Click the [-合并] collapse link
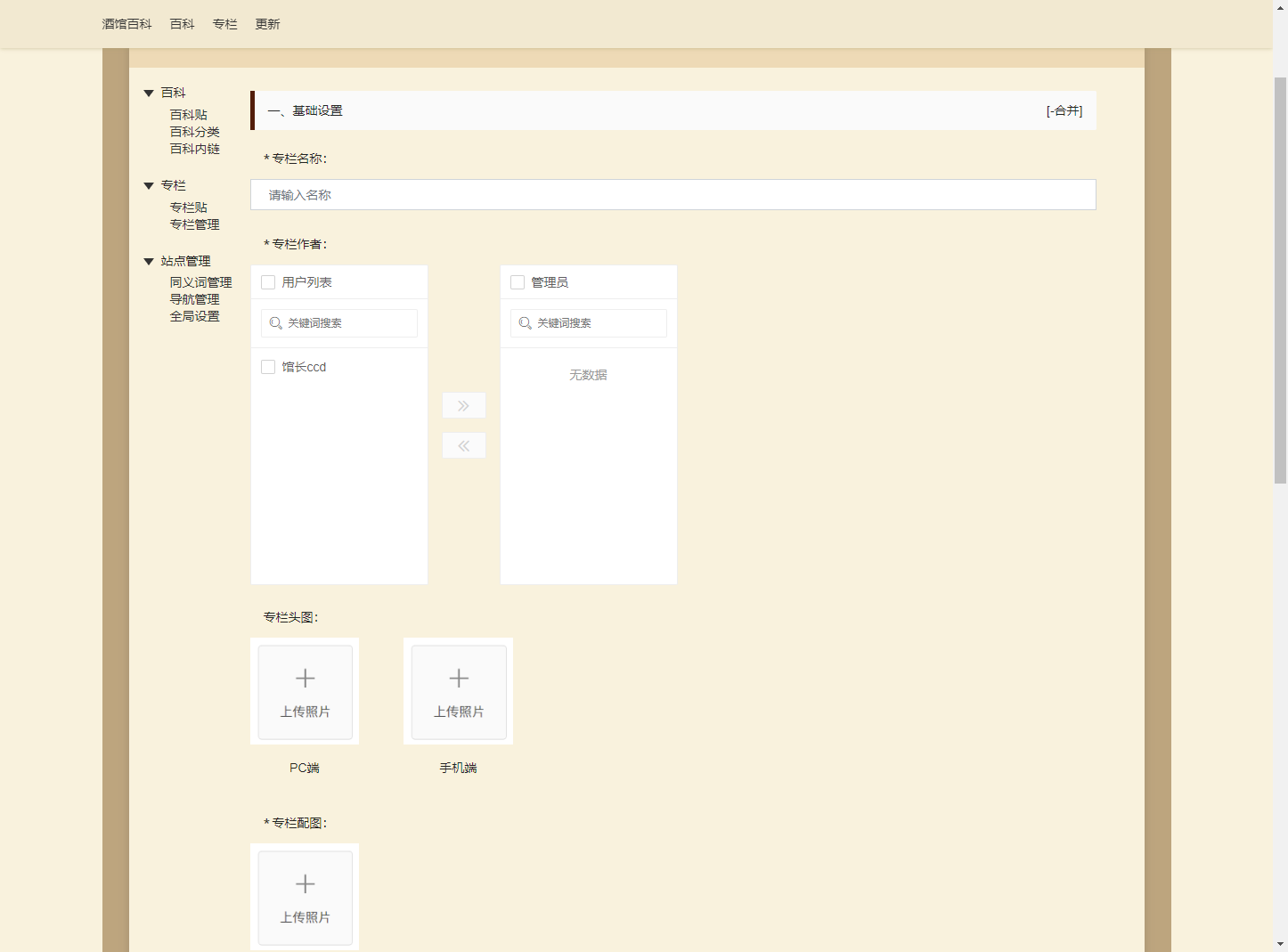This screenshot has width=1288, height=952. pos(1064,110)
